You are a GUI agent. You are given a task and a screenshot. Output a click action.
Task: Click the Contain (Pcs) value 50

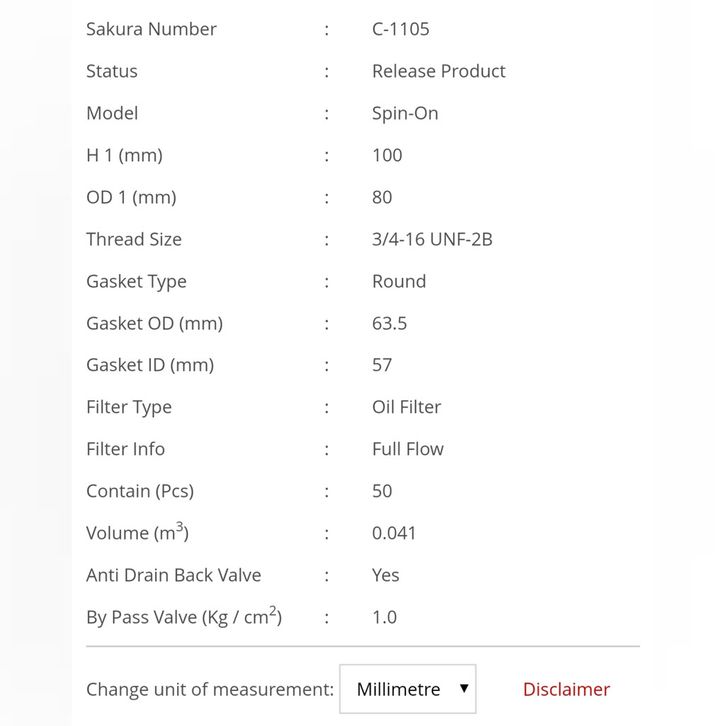(382, 491)
